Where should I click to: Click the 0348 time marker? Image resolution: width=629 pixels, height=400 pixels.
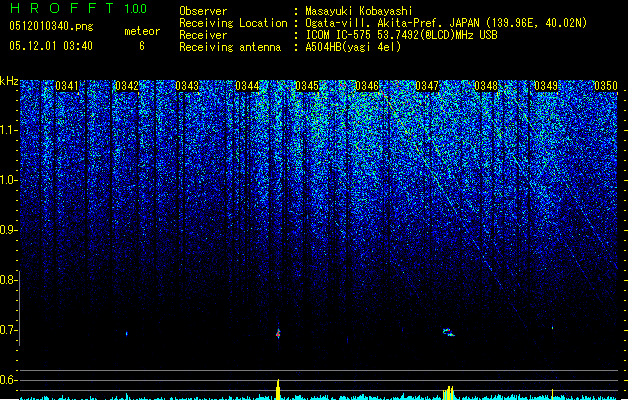(486, 86)
